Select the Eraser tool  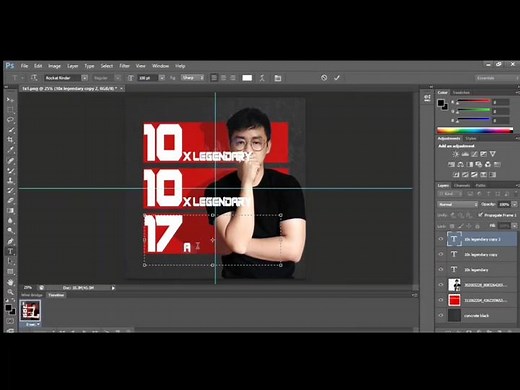click(10, 200)
